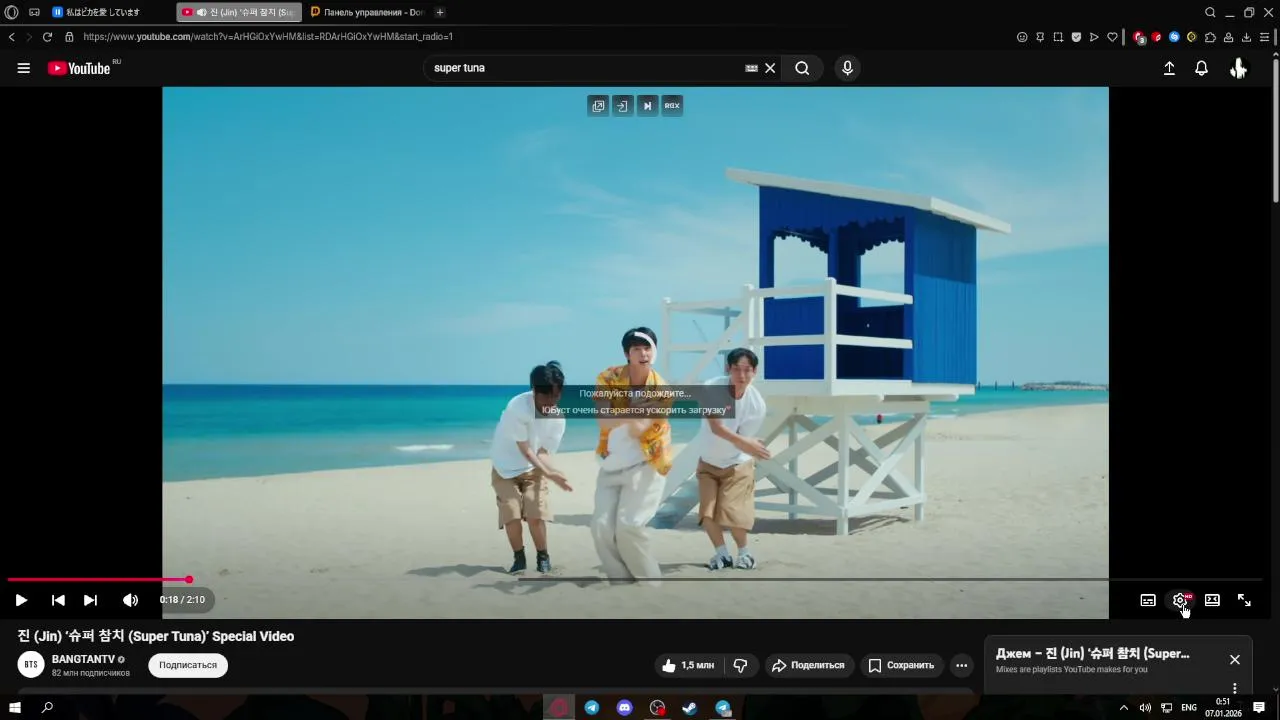Open the Opera browser menu logo
This screenshot has width=1280, height=720.
click(x=12, y=12)
